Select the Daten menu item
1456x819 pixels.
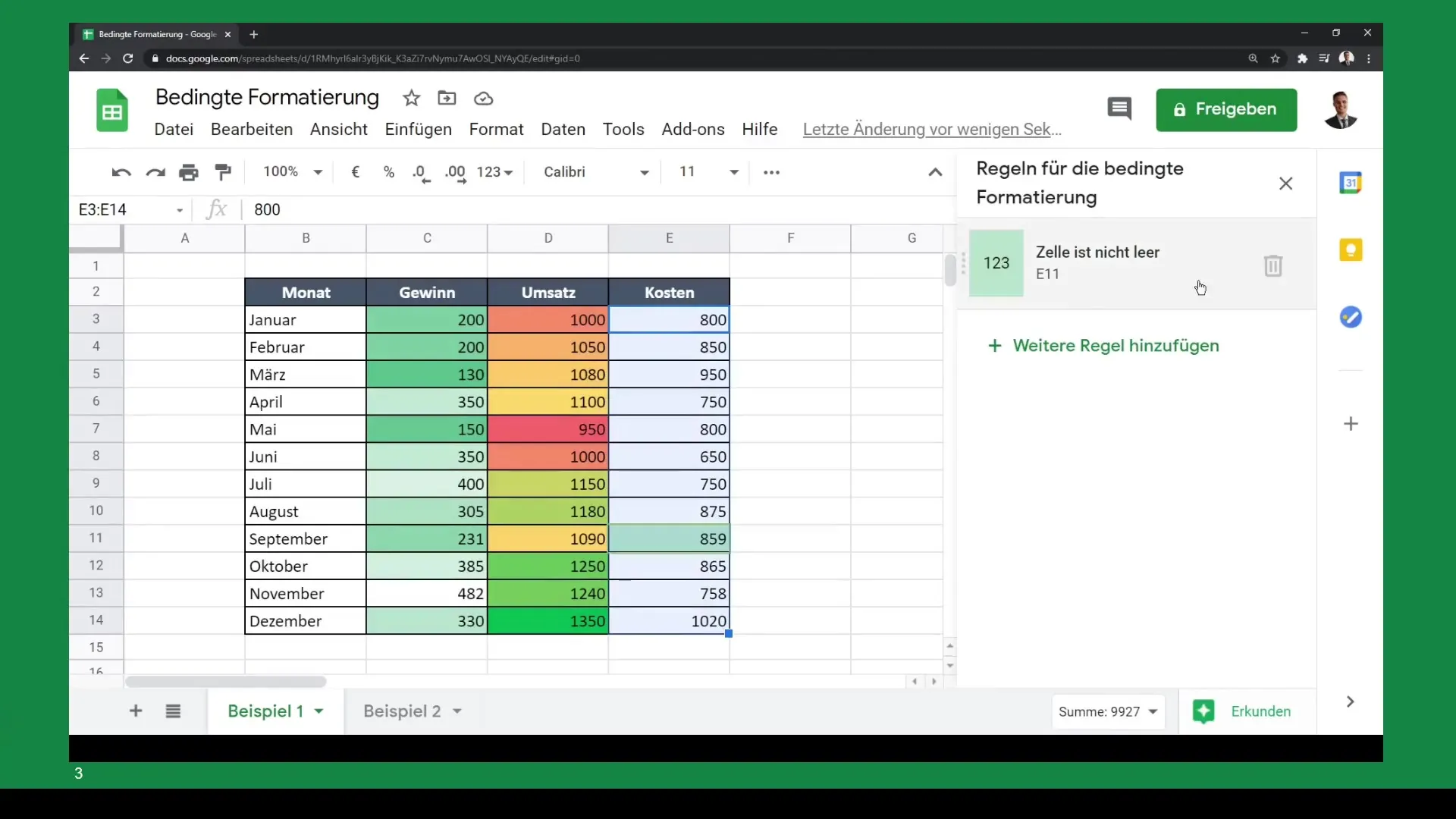[563, 129]
